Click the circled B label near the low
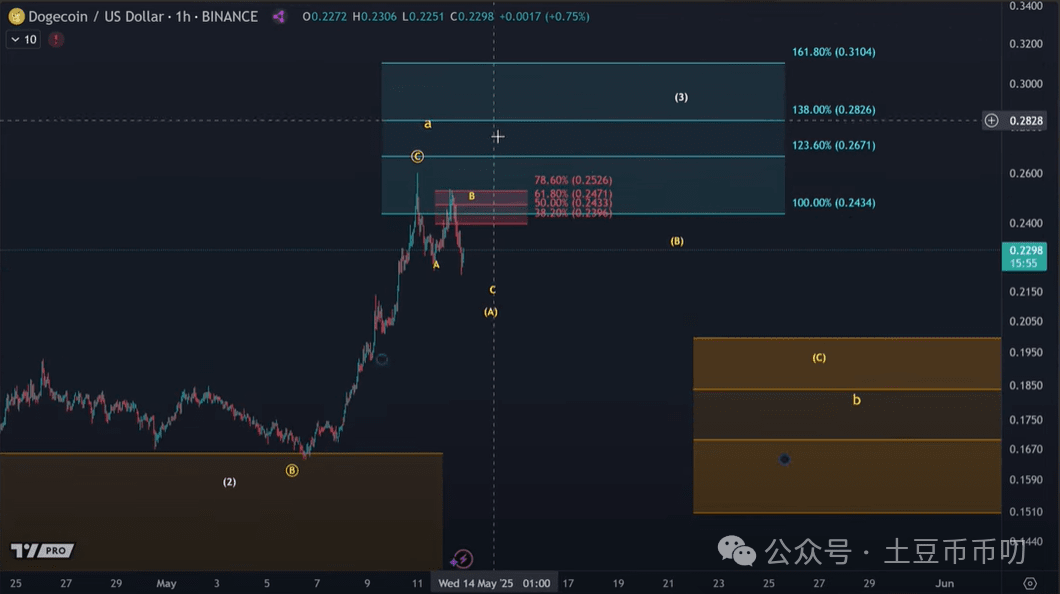The width and height of the screenshot is (1060, 594). pos(292,470)
